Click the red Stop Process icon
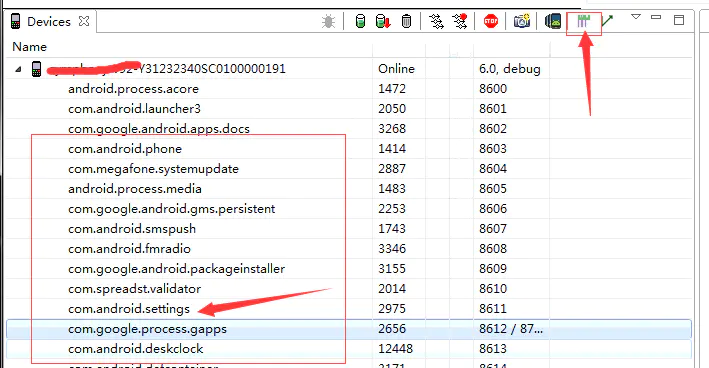 point(491,21)
